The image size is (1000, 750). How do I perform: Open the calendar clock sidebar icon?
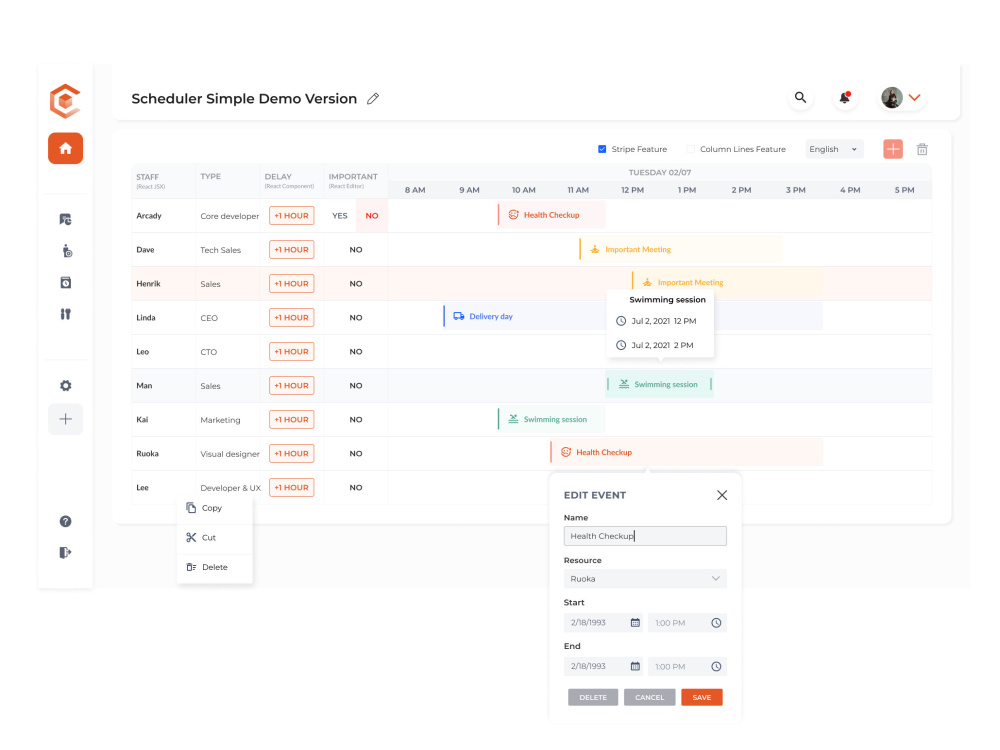pos(65,283)
